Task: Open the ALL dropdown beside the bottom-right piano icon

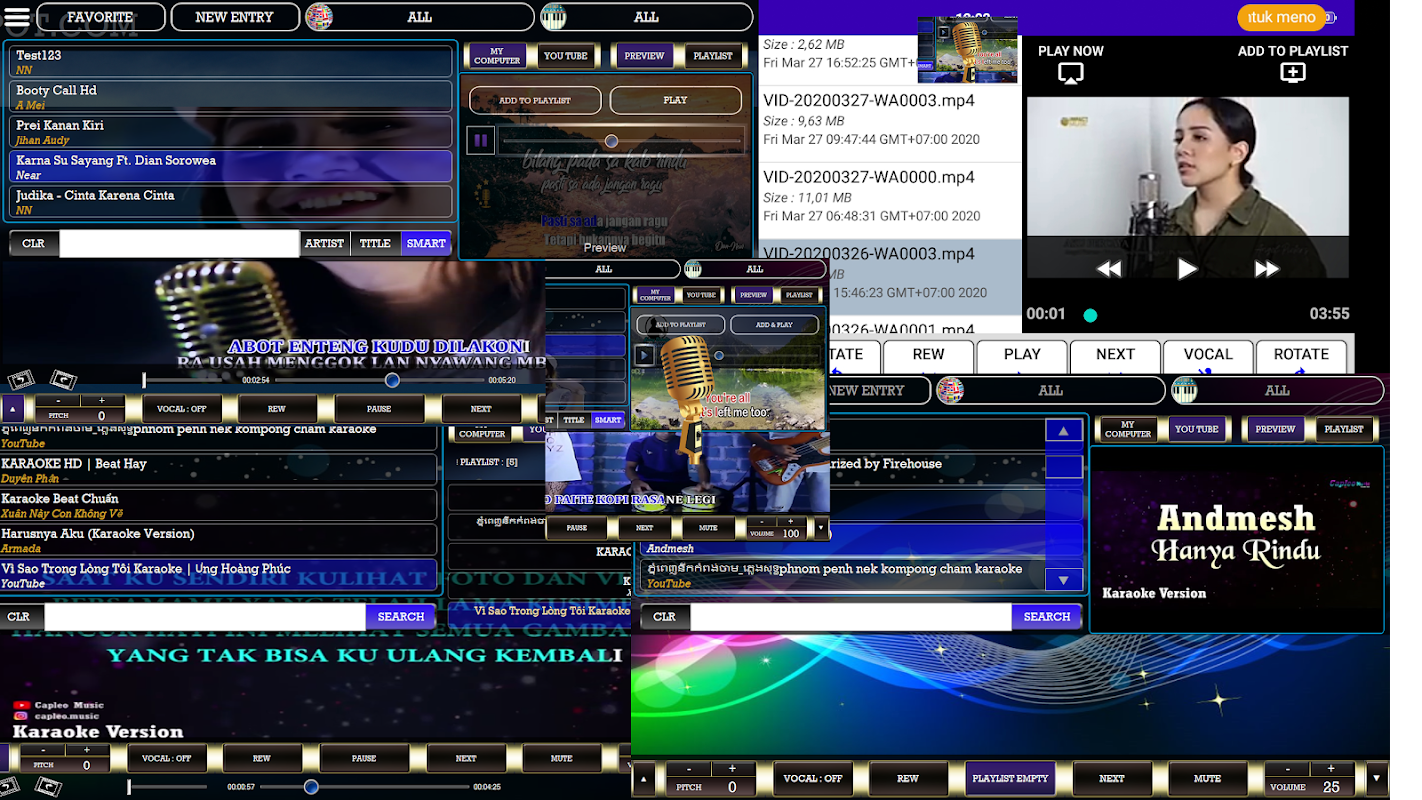Action: point(1278,390)
